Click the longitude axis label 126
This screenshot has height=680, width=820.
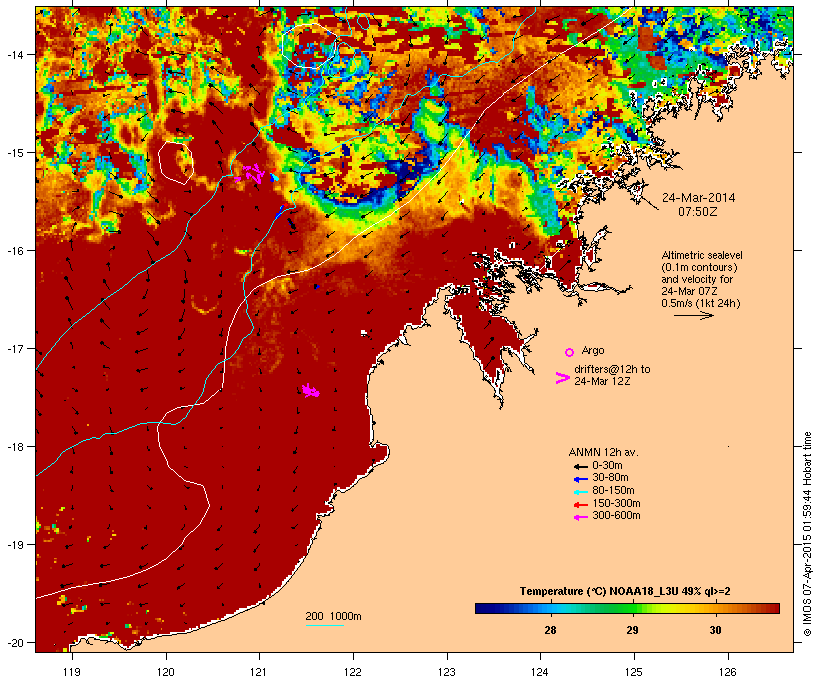[x=728, y=672]
